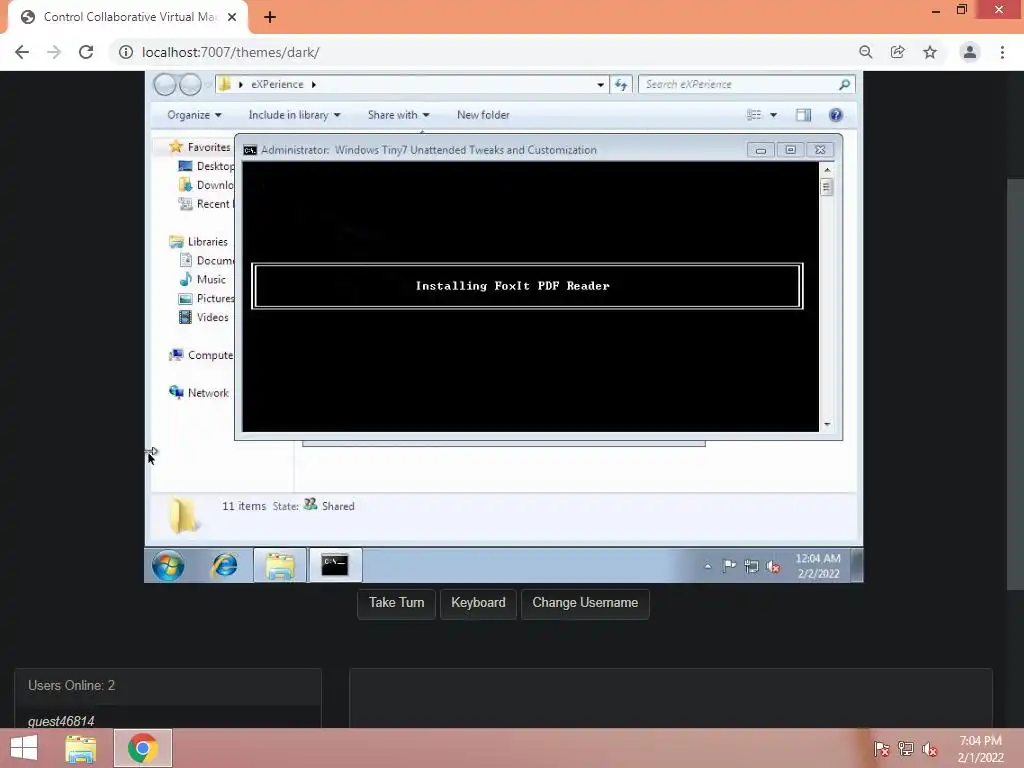Open view options dropdown arrow
Viewport: 1024px width, 768px height.
[773, 115]
